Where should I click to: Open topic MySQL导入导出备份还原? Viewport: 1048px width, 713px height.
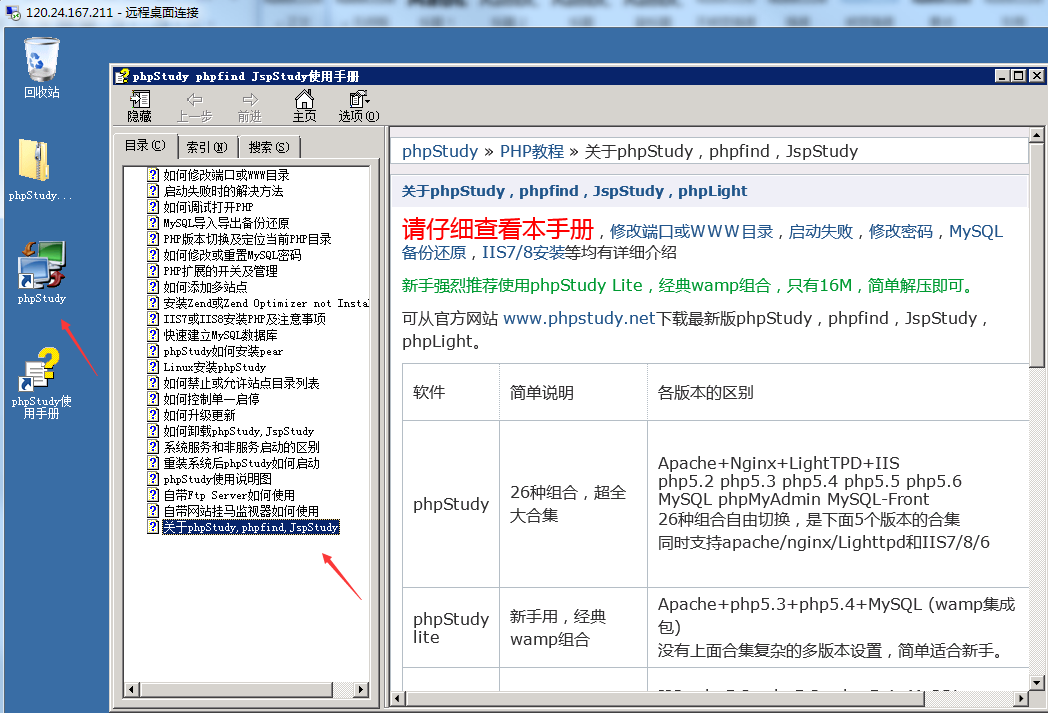[226, 223]
